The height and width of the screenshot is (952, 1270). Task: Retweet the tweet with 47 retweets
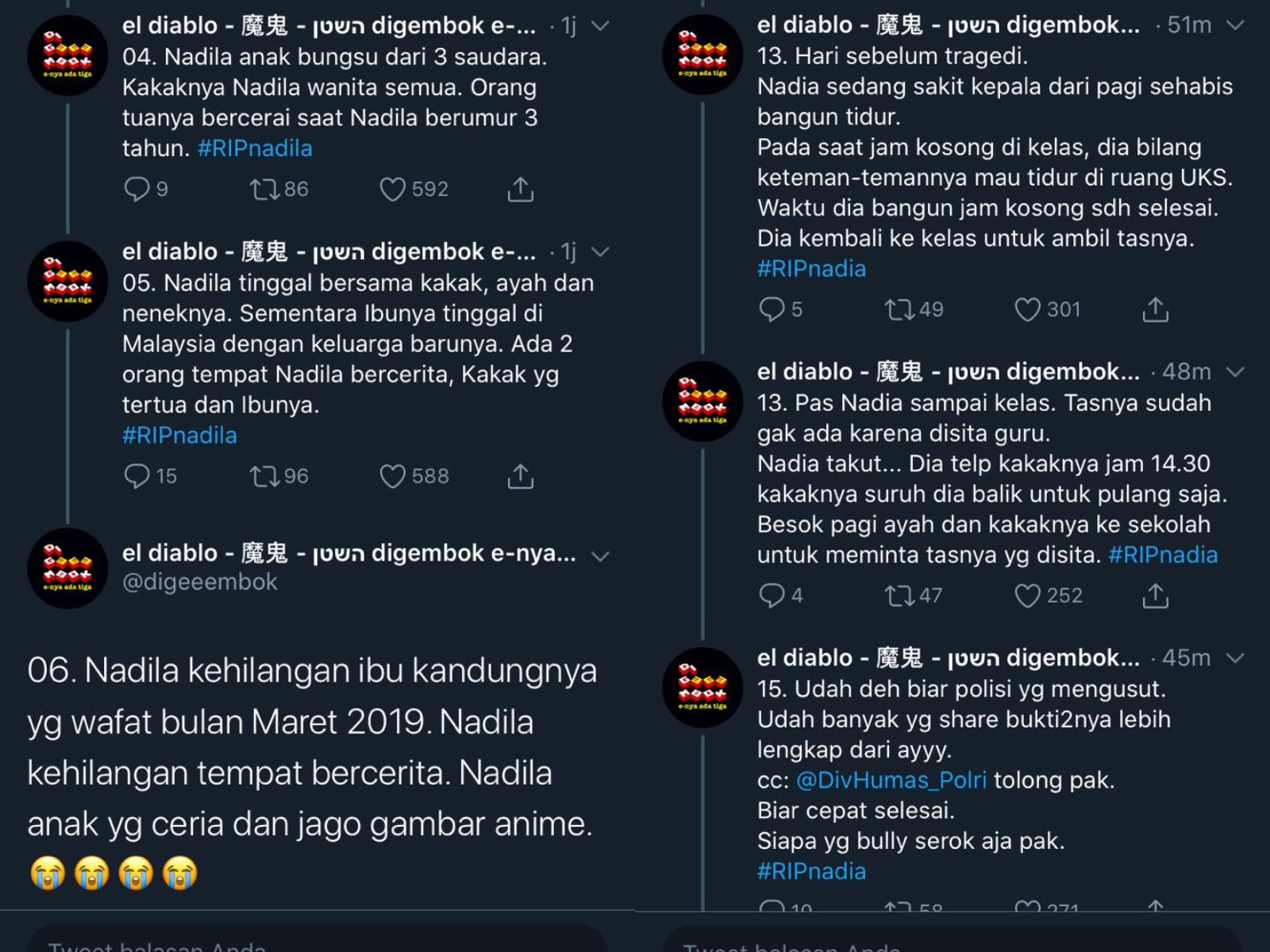point(899,596)
